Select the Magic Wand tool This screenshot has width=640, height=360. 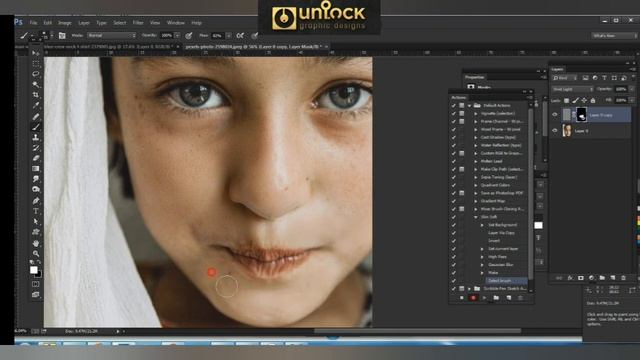click(36, 84)
